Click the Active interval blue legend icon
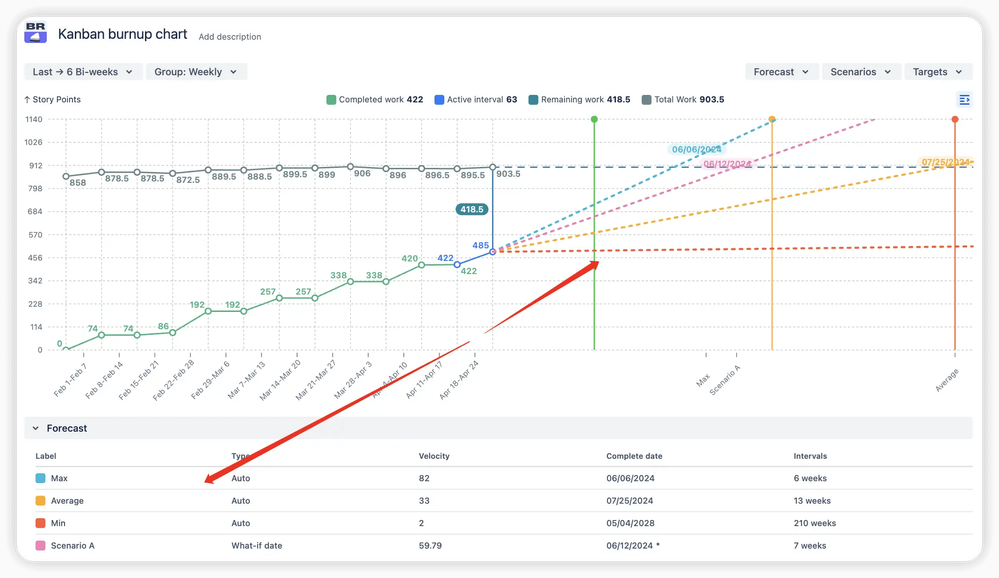Screen dimensions: 999x578 coord(439,99)
